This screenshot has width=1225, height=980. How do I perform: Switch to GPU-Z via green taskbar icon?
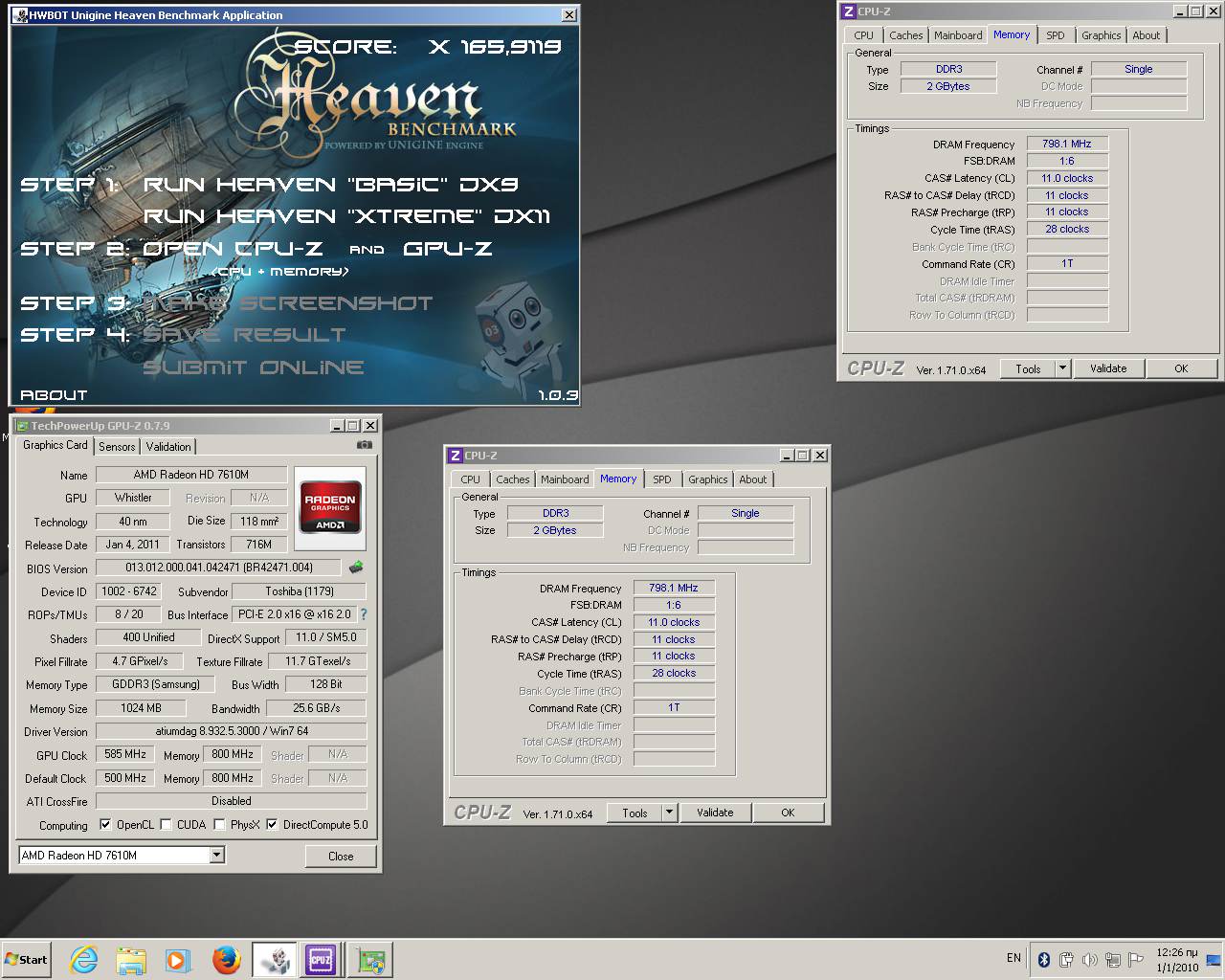369,960
